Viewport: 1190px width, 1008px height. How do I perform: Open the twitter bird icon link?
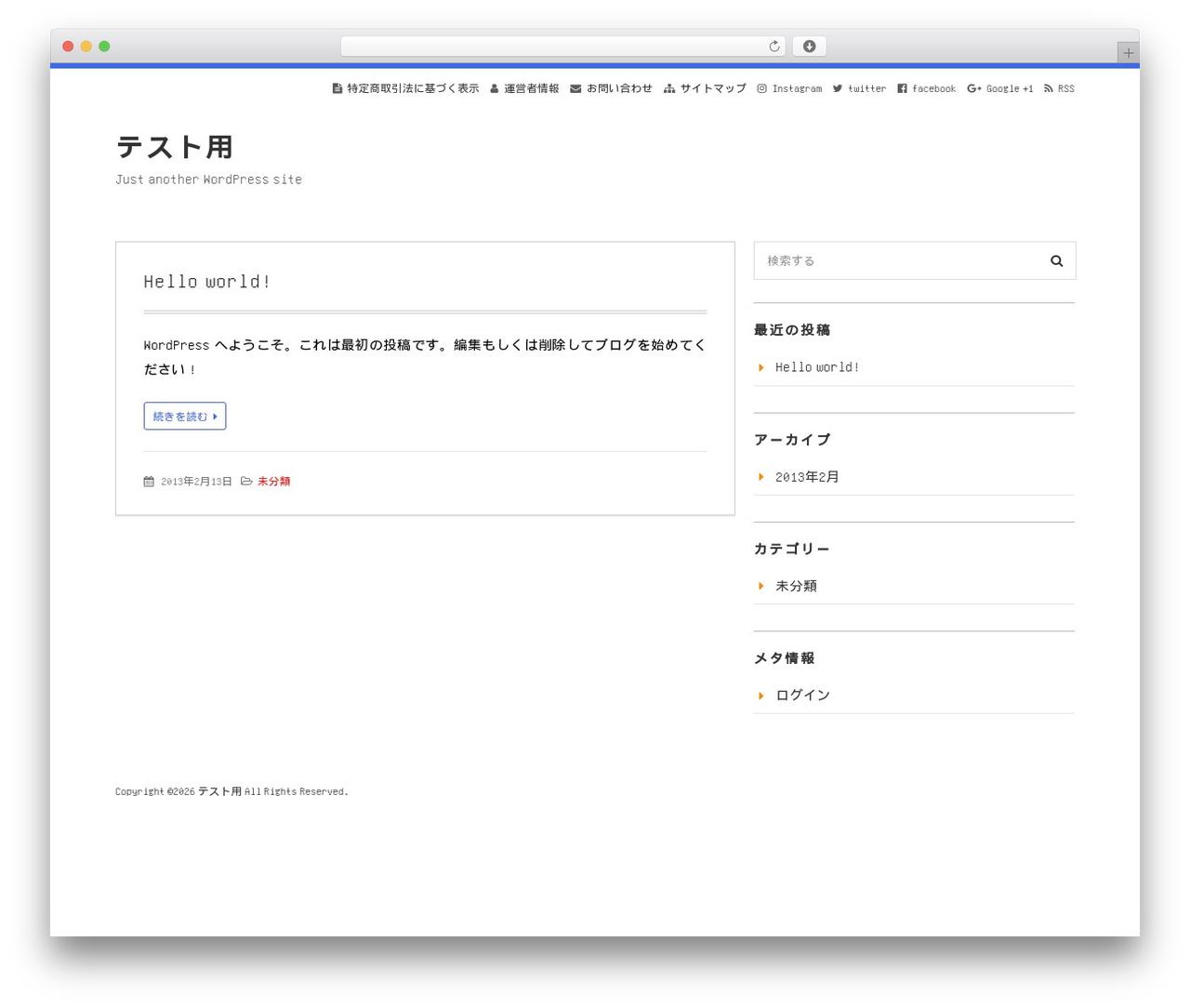point(838,88)
